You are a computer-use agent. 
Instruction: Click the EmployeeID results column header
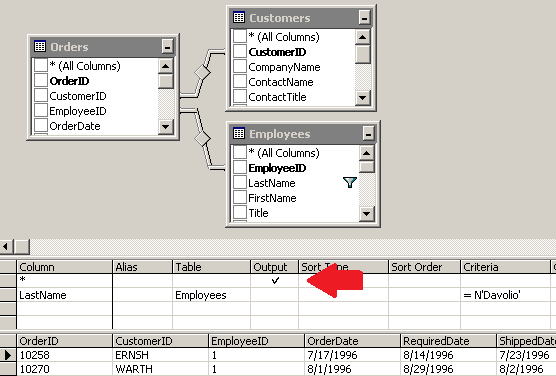pos(256,341)
